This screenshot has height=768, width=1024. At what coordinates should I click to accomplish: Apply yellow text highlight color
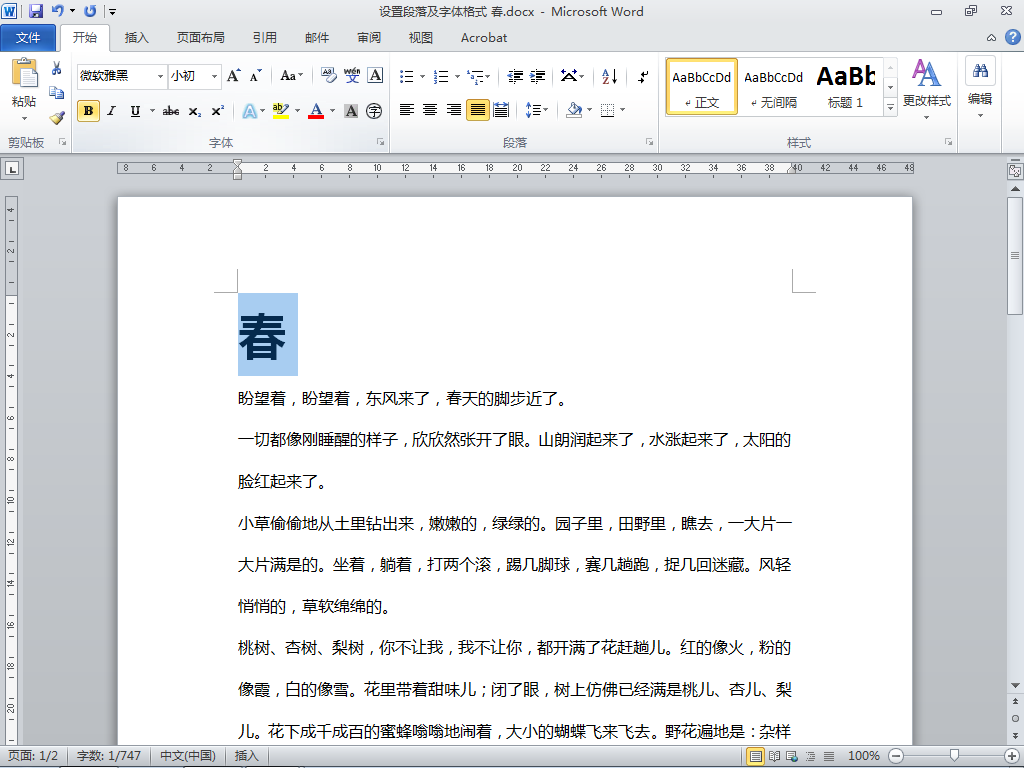coord(281,111)
